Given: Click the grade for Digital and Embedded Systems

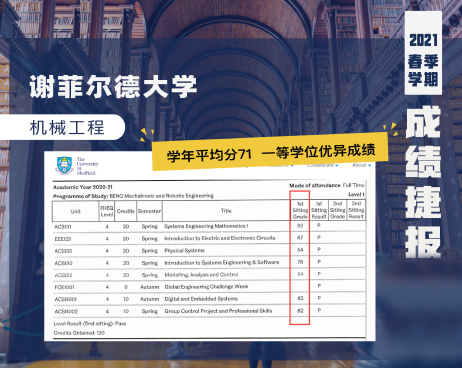Looking at the screenshot, I should click(x=300, y=298).
